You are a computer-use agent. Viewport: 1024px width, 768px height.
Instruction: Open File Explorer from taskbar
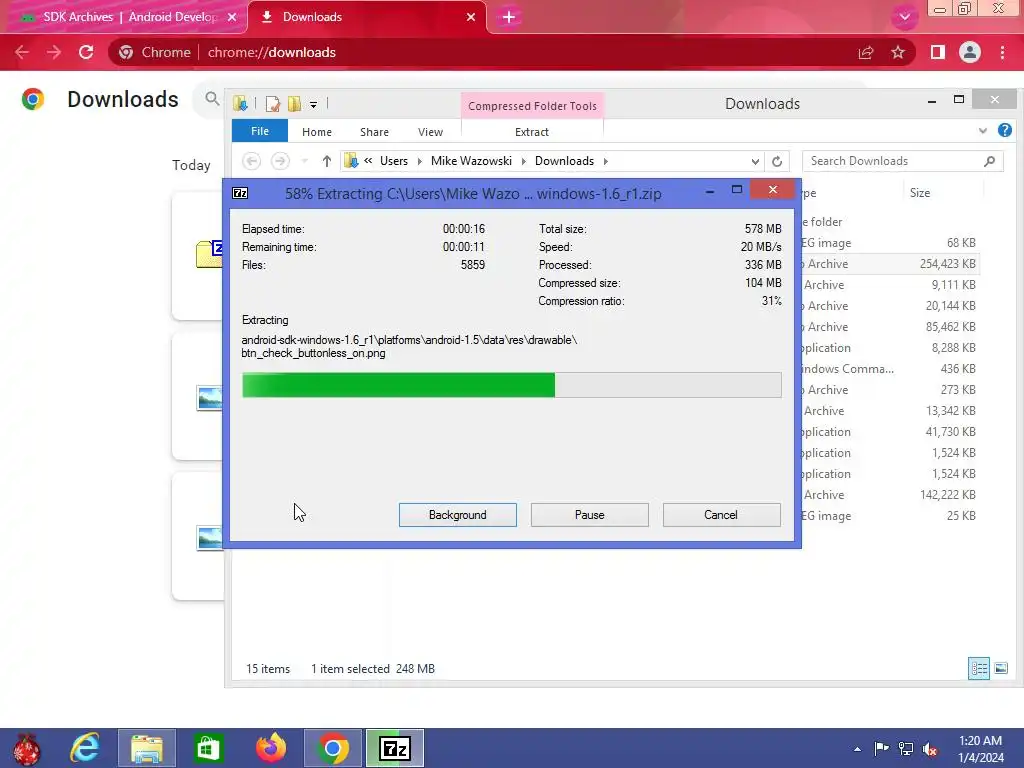click(x=146, y=748)
